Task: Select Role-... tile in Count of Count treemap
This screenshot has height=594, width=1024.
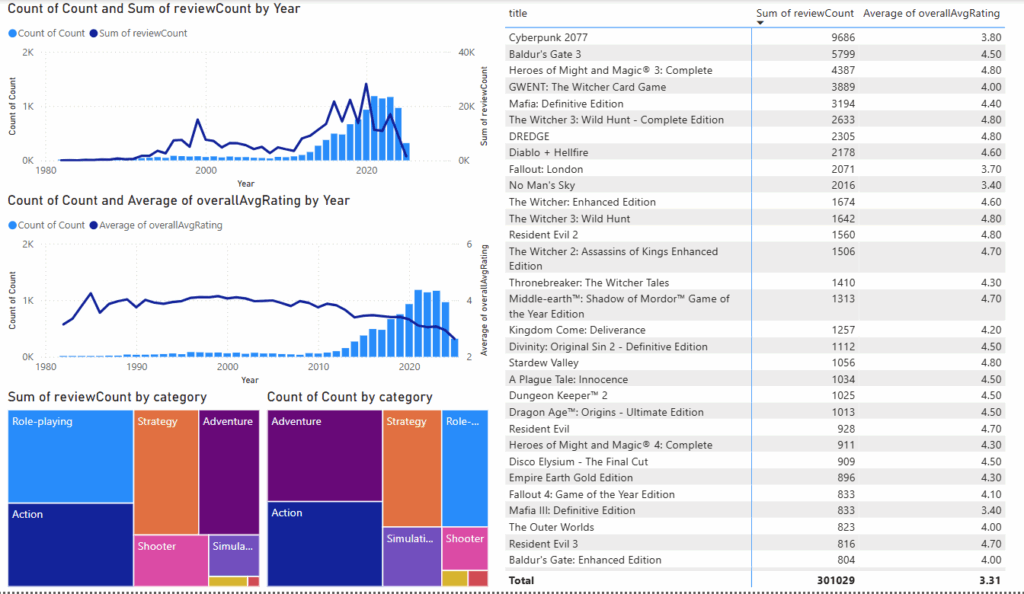Action: click(465, 468)
